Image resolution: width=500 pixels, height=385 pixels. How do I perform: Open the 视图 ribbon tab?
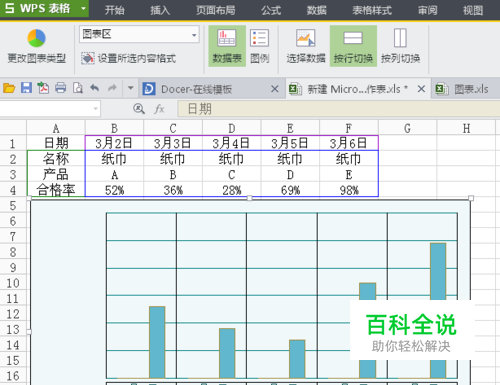point(473,11)
